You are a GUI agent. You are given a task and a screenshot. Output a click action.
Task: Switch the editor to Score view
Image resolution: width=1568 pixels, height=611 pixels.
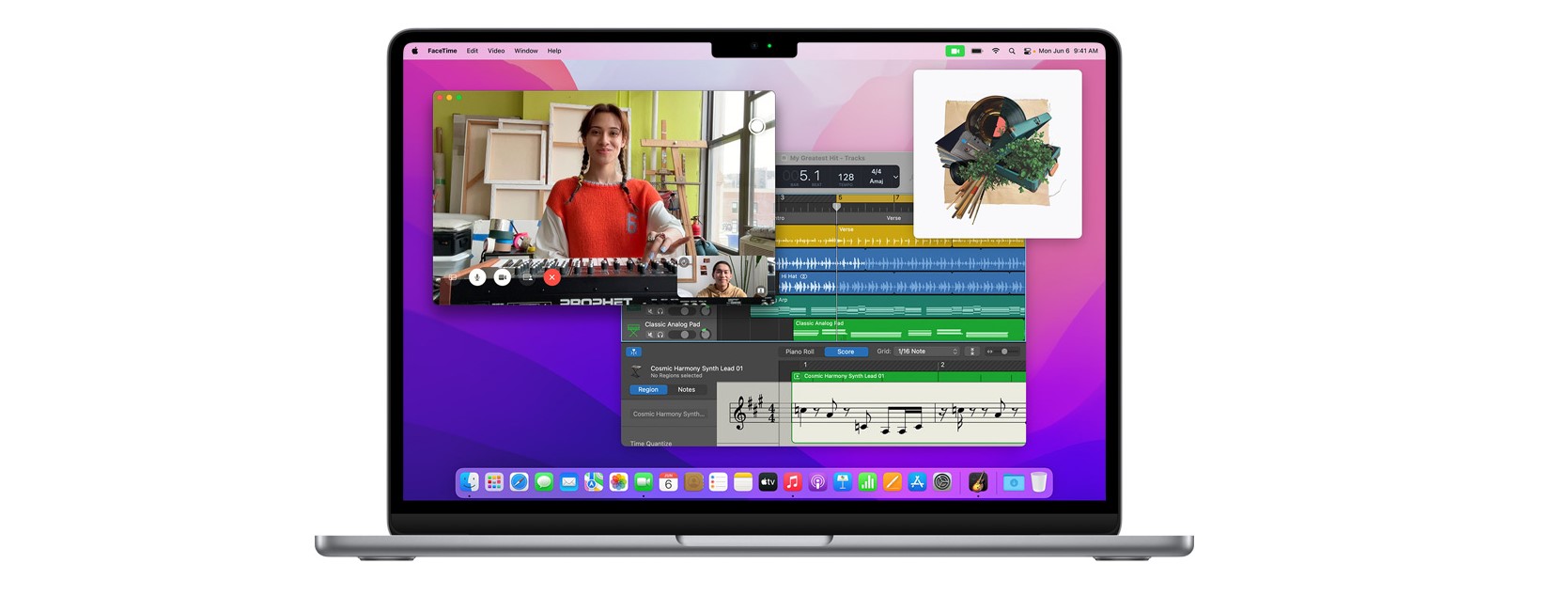point(846,352)
